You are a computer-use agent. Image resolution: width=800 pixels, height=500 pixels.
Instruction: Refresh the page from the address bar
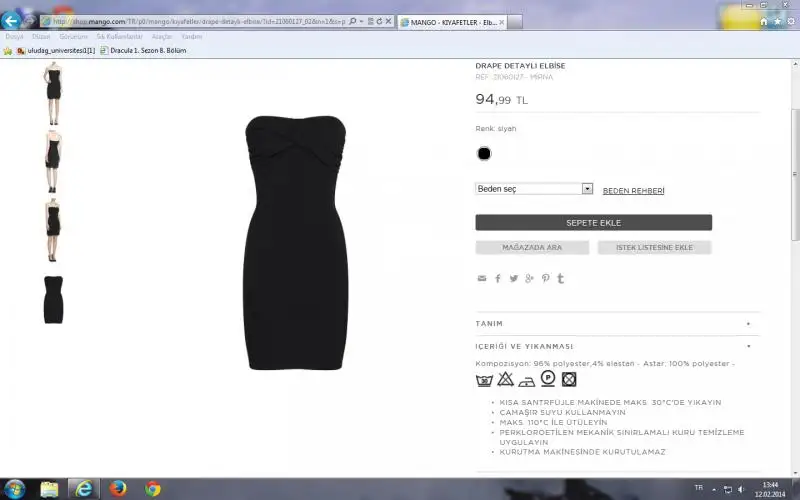pyautogui.click(x=379, y=21)
